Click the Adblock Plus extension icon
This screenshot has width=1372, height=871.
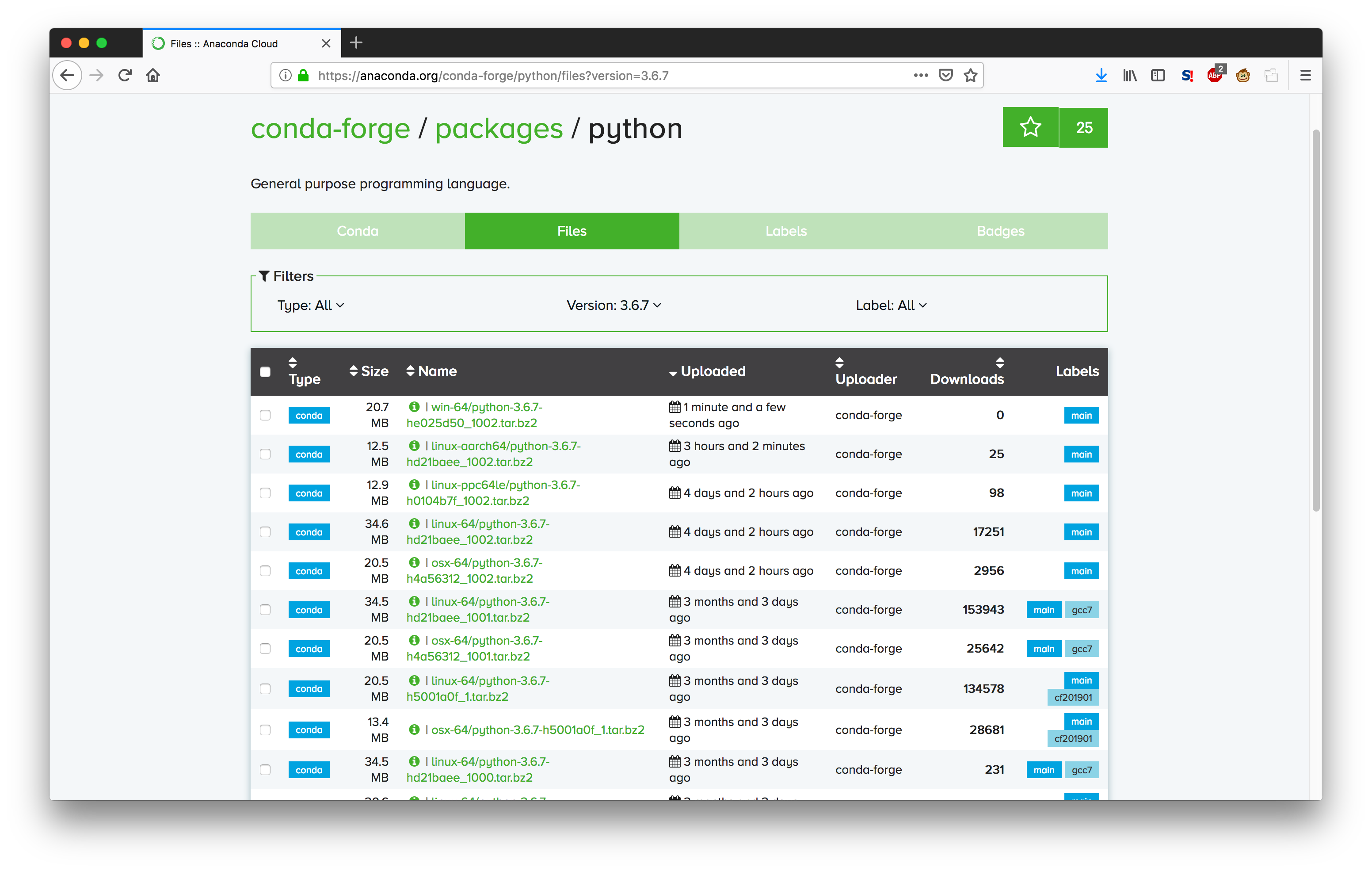click(1214, 75)
